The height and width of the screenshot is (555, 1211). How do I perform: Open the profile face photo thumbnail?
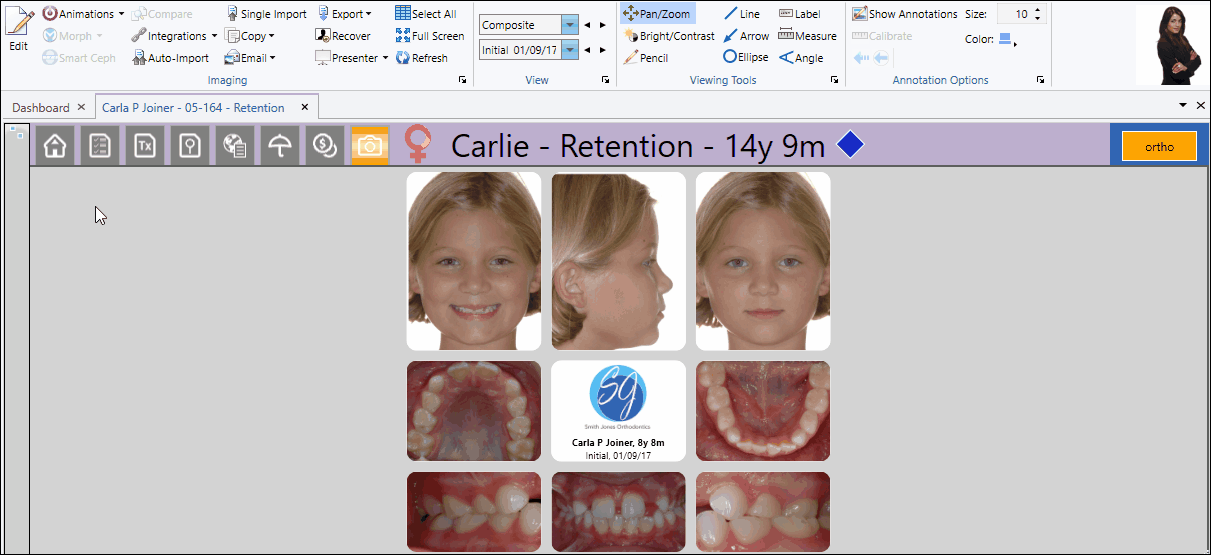[x=618, y=261]
